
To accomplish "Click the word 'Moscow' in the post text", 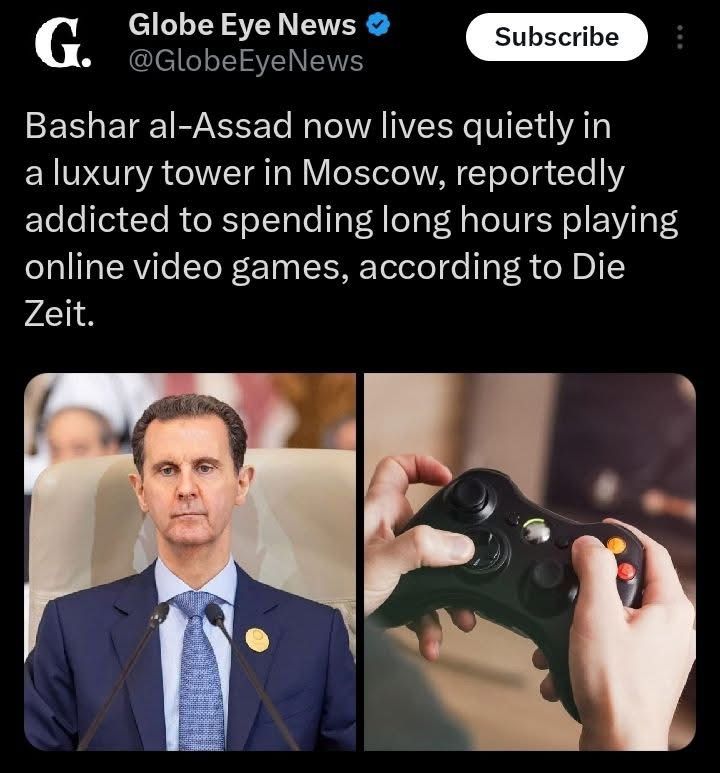I will coord(369,173).
